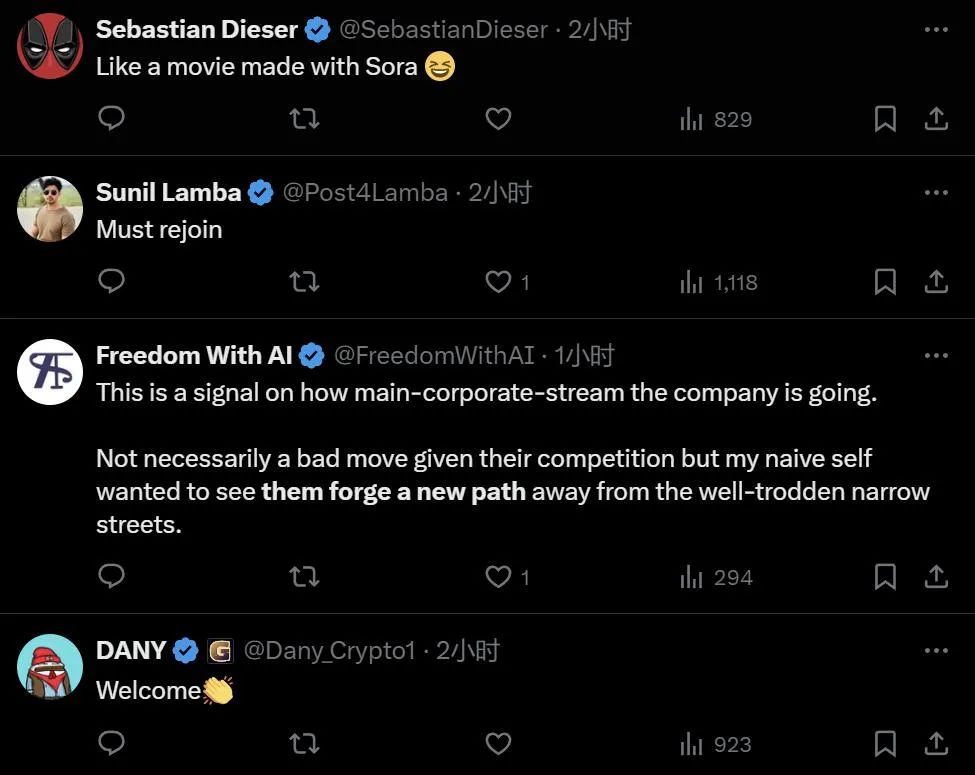
Task: Retweet the 'Must rejoin' post
Action: (305, 282)
